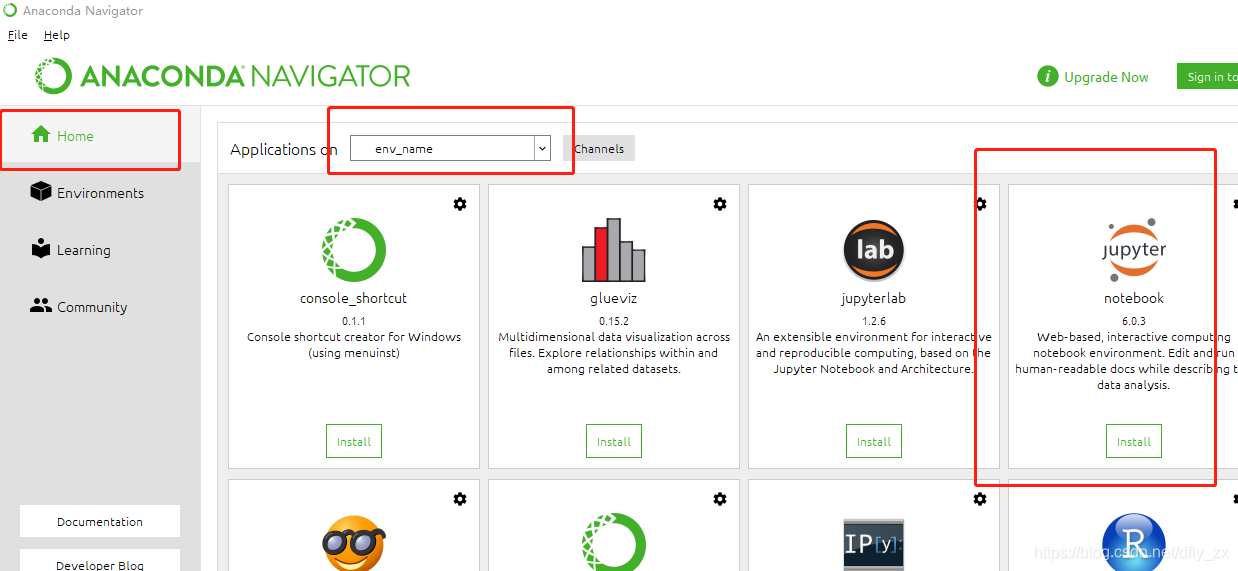Click the console_shortcut title text
Screen dimensions: 1238x571
[x=354, y=298]
